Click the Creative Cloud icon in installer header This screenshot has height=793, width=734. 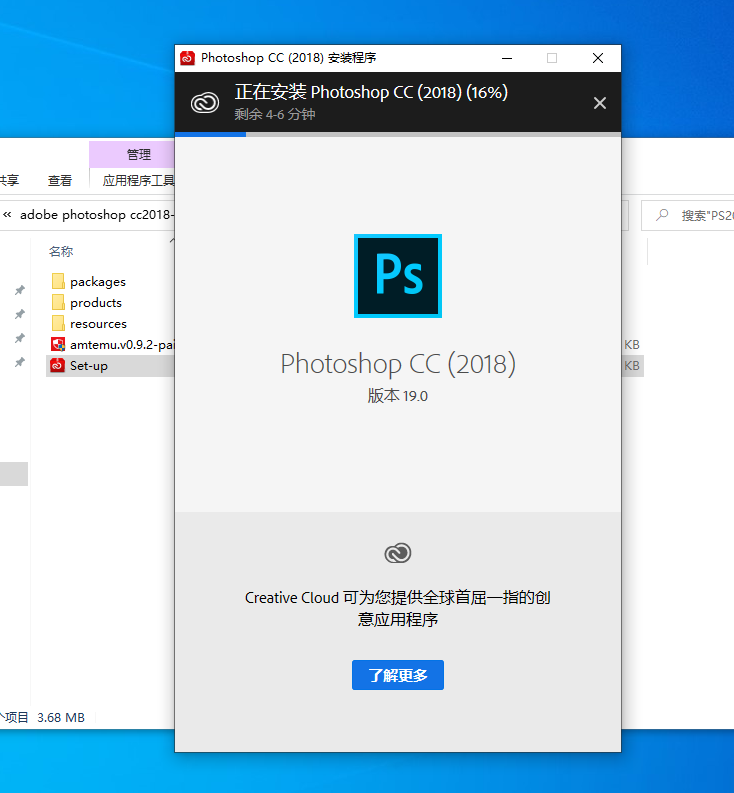[x=205, y=103]
